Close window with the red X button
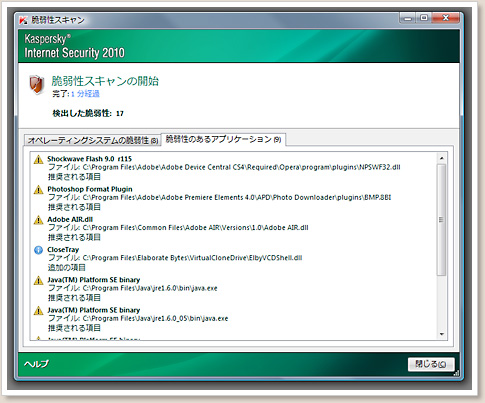The width and height of the screenshot is (485, 403). (446, 18)
